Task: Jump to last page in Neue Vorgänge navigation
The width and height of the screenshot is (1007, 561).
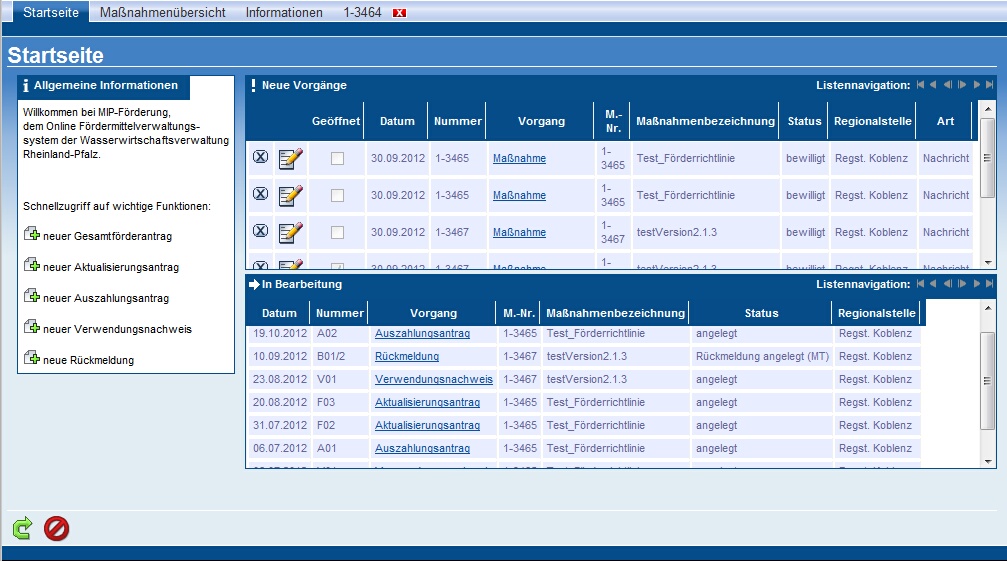Action: tap(989, 85)
